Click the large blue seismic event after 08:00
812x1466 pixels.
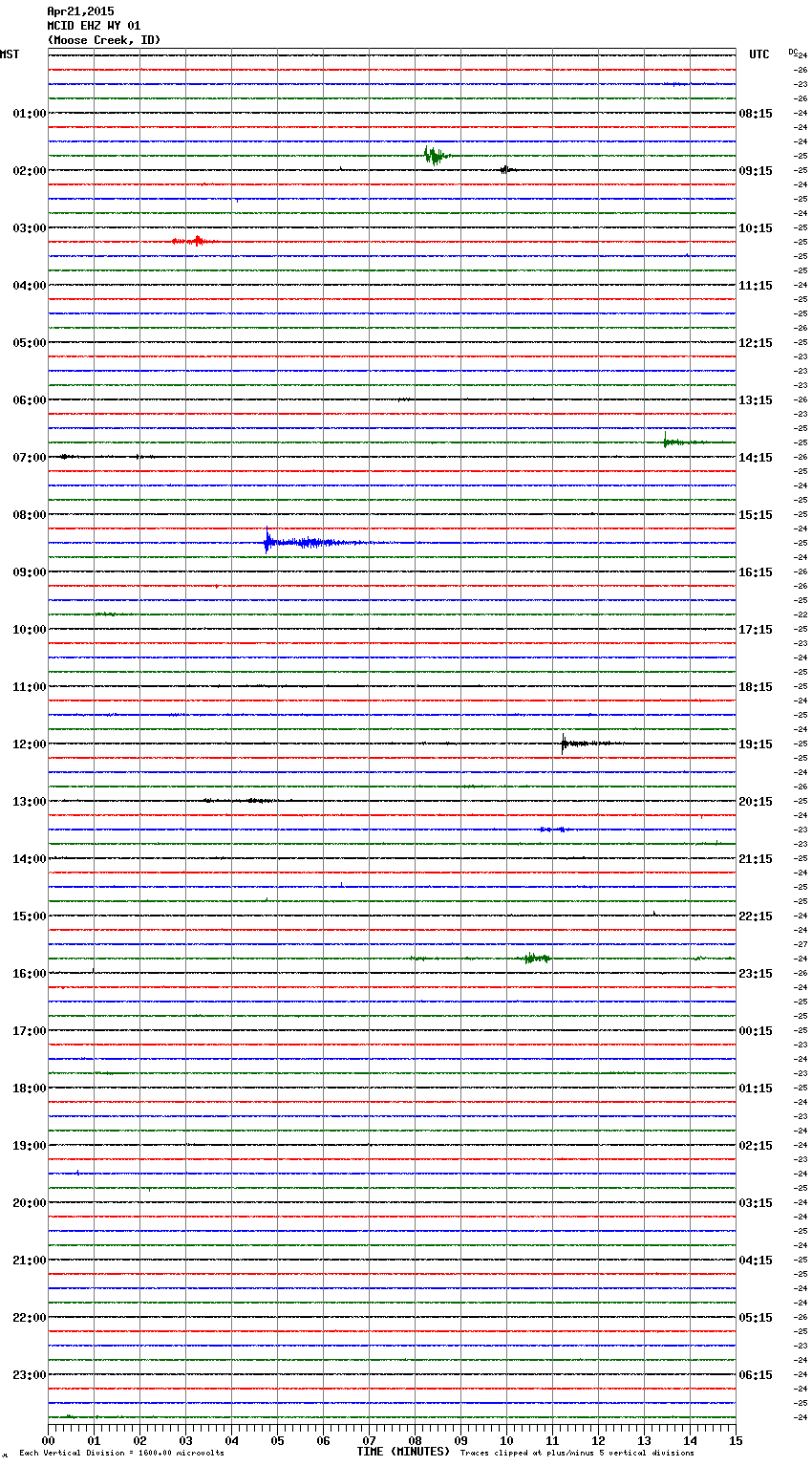[269, 542]
